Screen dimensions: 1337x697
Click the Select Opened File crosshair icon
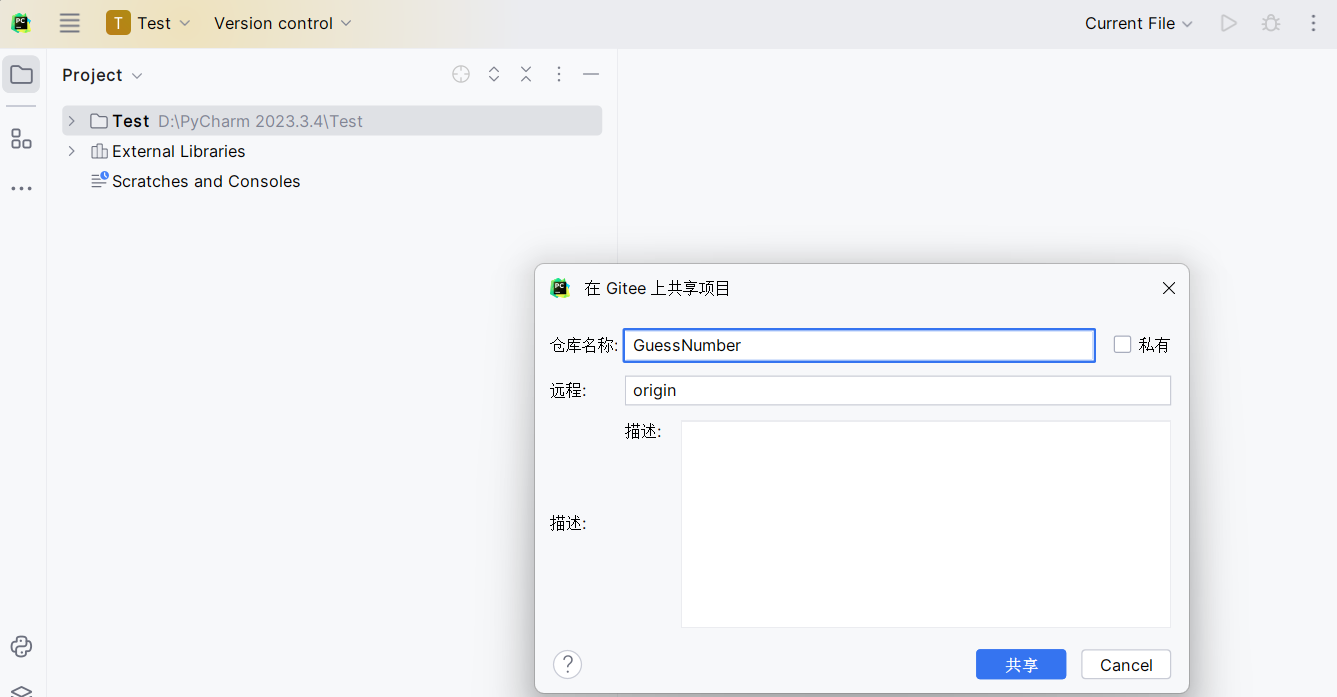(x=461, y=75)
